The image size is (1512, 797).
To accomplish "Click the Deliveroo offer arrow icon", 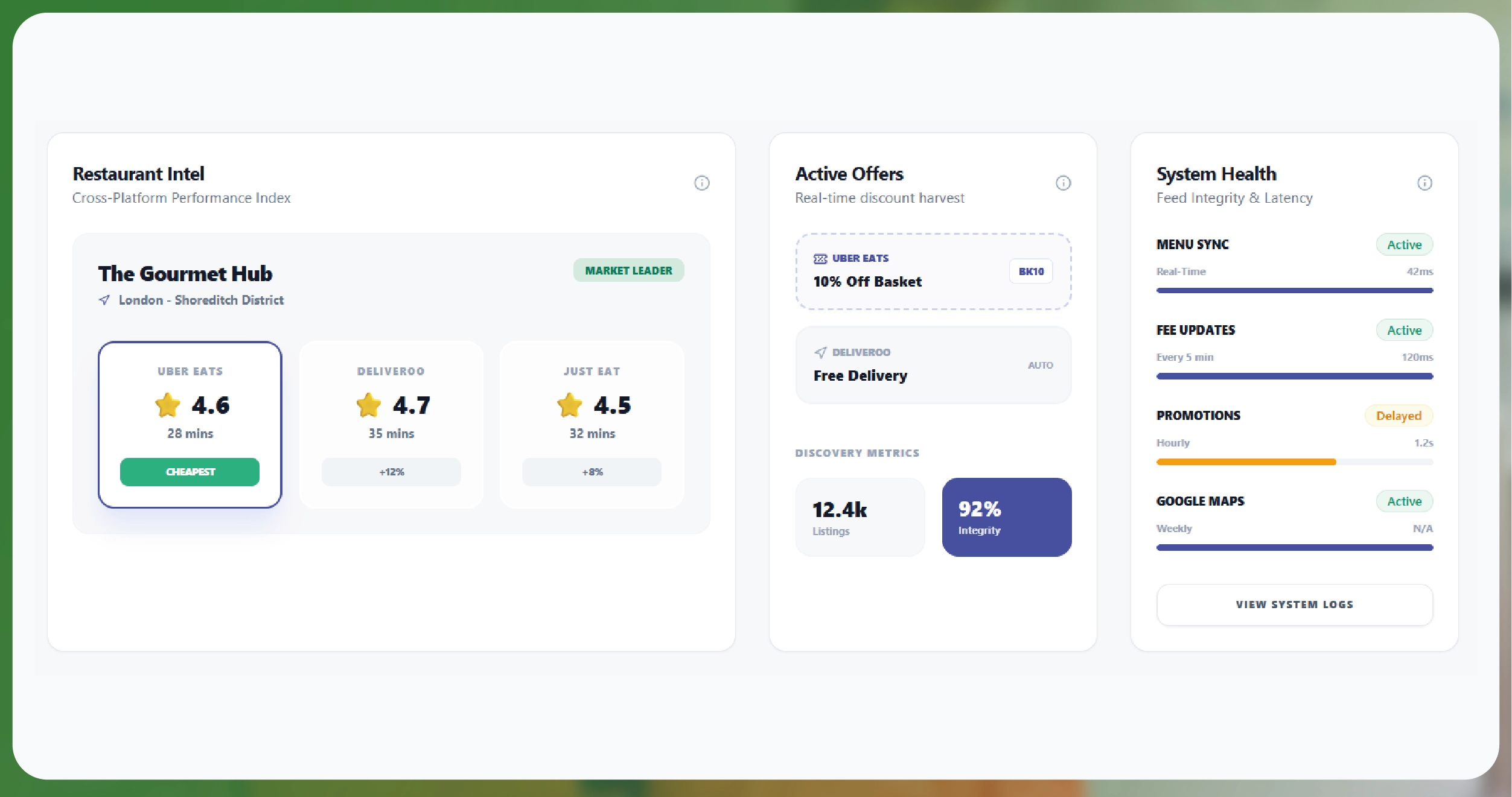I will point(820,352).
